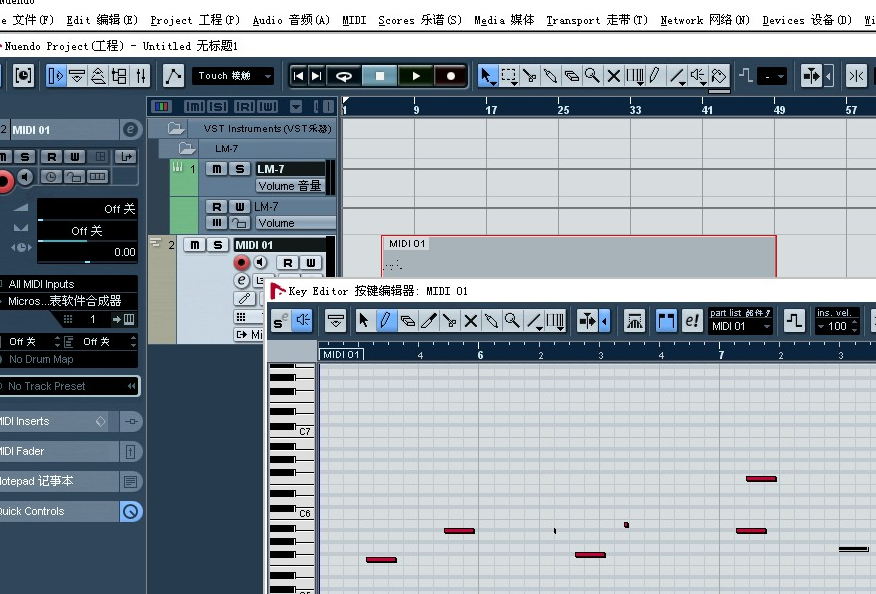Viewport: 876px width, 594px height.
Task: Select the Draw pencil tool in main toolbar
Action: pyautogui.click(x=655, y=75)
